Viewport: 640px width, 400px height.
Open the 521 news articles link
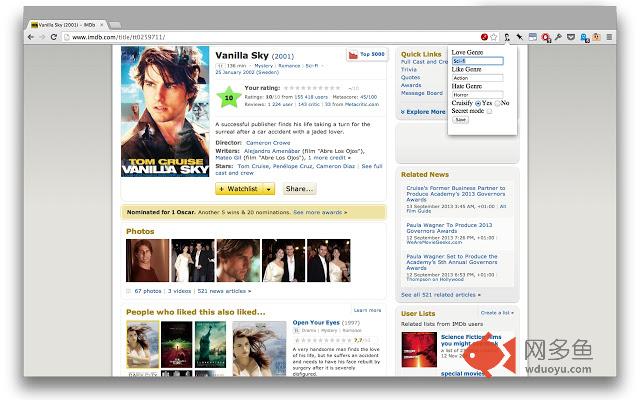tap(224, 291)
